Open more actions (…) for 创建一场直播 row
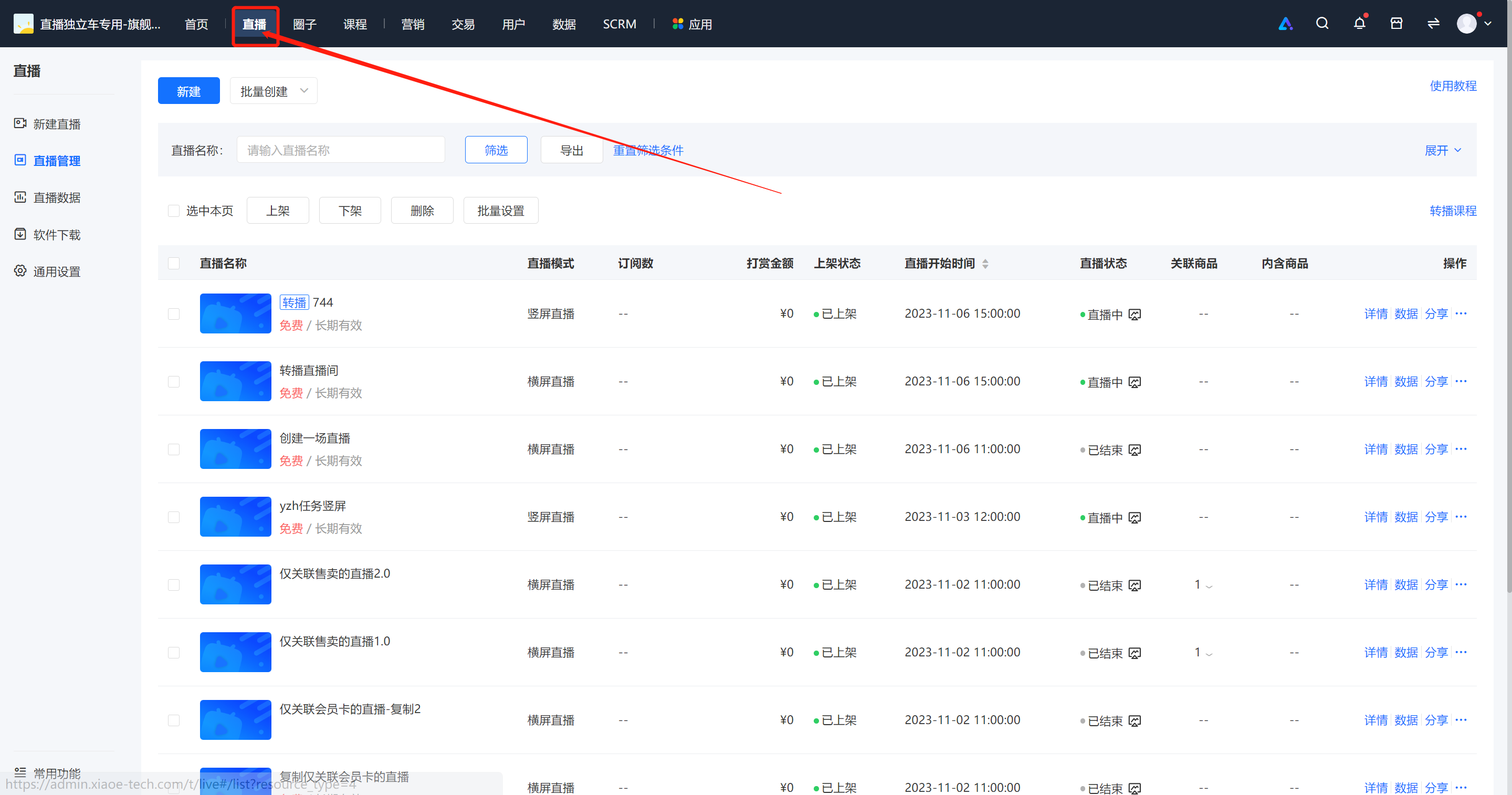This screenshot has width=1512, height=795. pos(1461,448)
